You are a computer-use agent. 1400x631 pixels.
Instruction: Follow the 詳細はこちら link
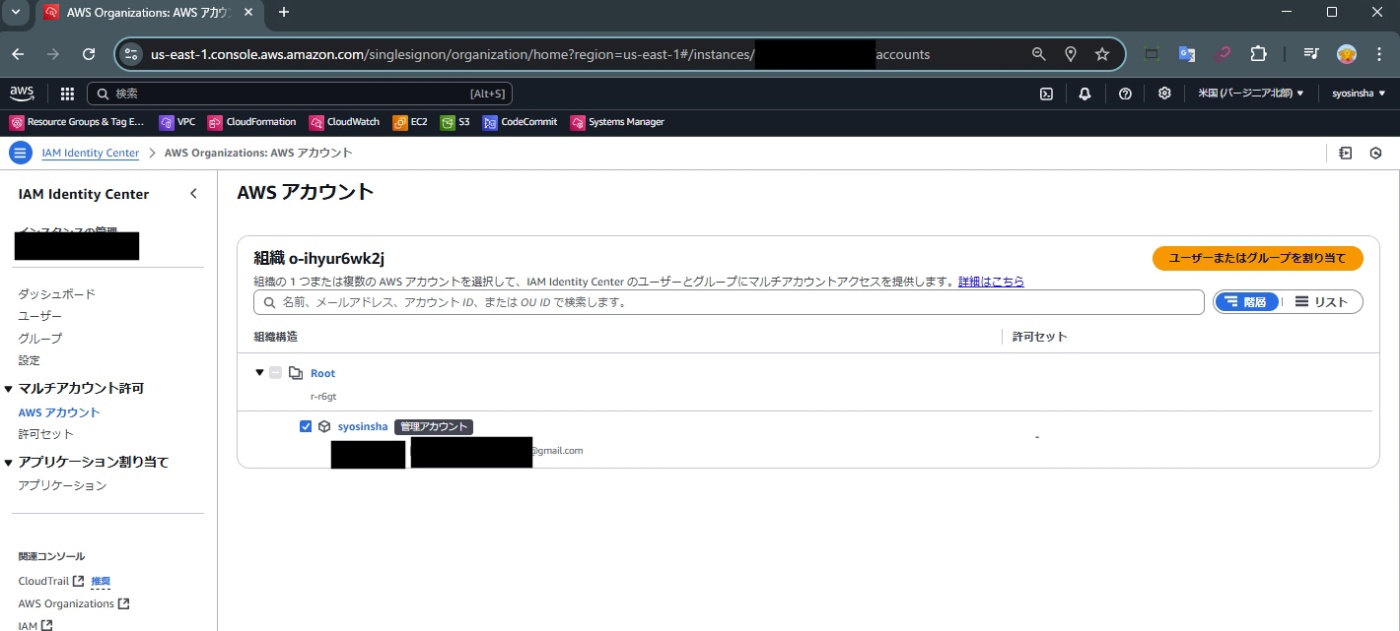pyautogui.click(x=991, y=282)
